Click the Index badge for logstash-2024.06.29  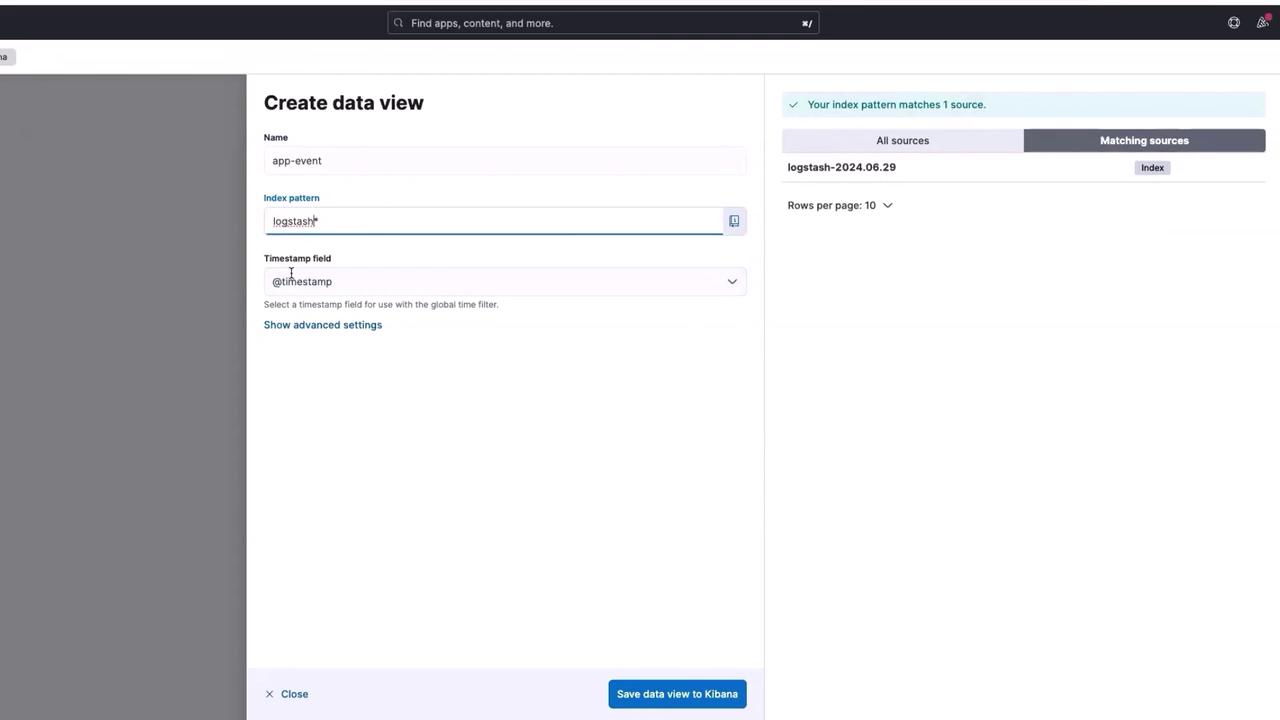click(1152, 168)
